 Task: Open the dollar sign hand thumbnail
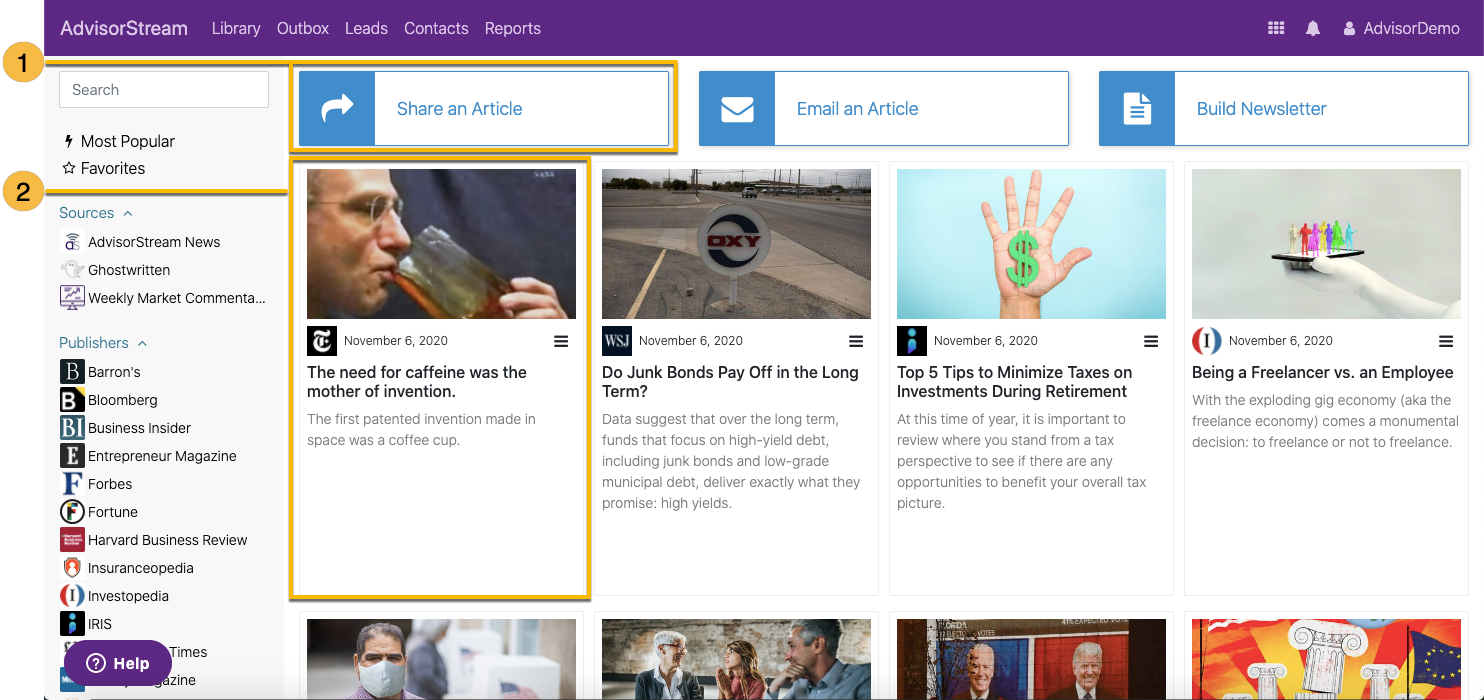point(1031,244)
